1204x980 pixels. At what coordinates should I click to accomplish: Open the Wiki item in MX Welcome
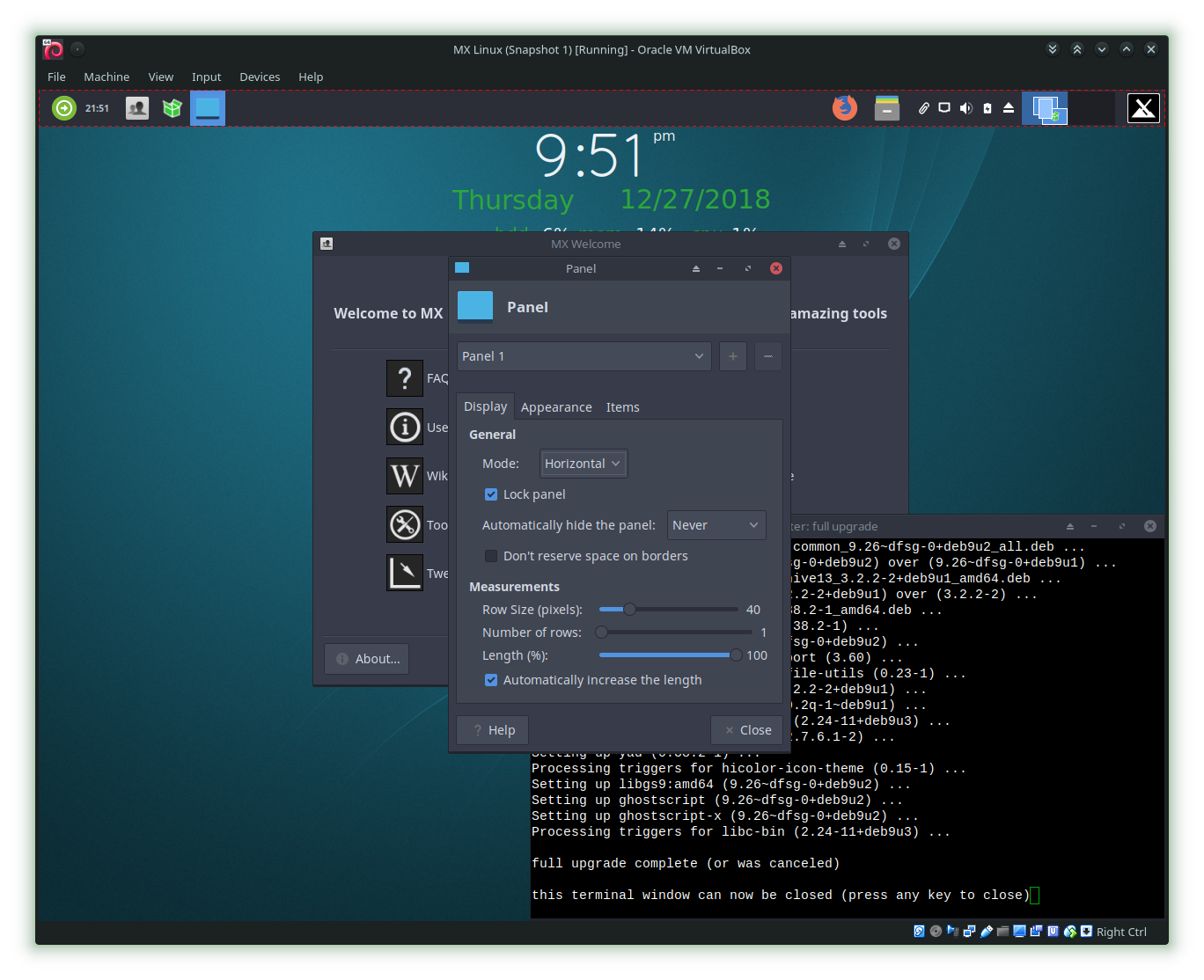coord(405,476)
